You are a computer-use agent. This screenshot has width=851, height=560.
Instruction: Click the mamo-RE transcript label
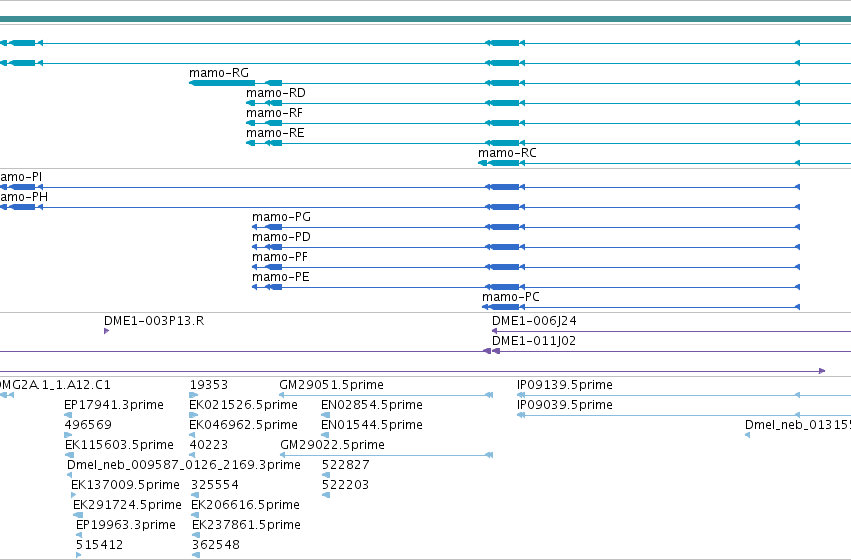pyautogui.click(x=275, y=133)
